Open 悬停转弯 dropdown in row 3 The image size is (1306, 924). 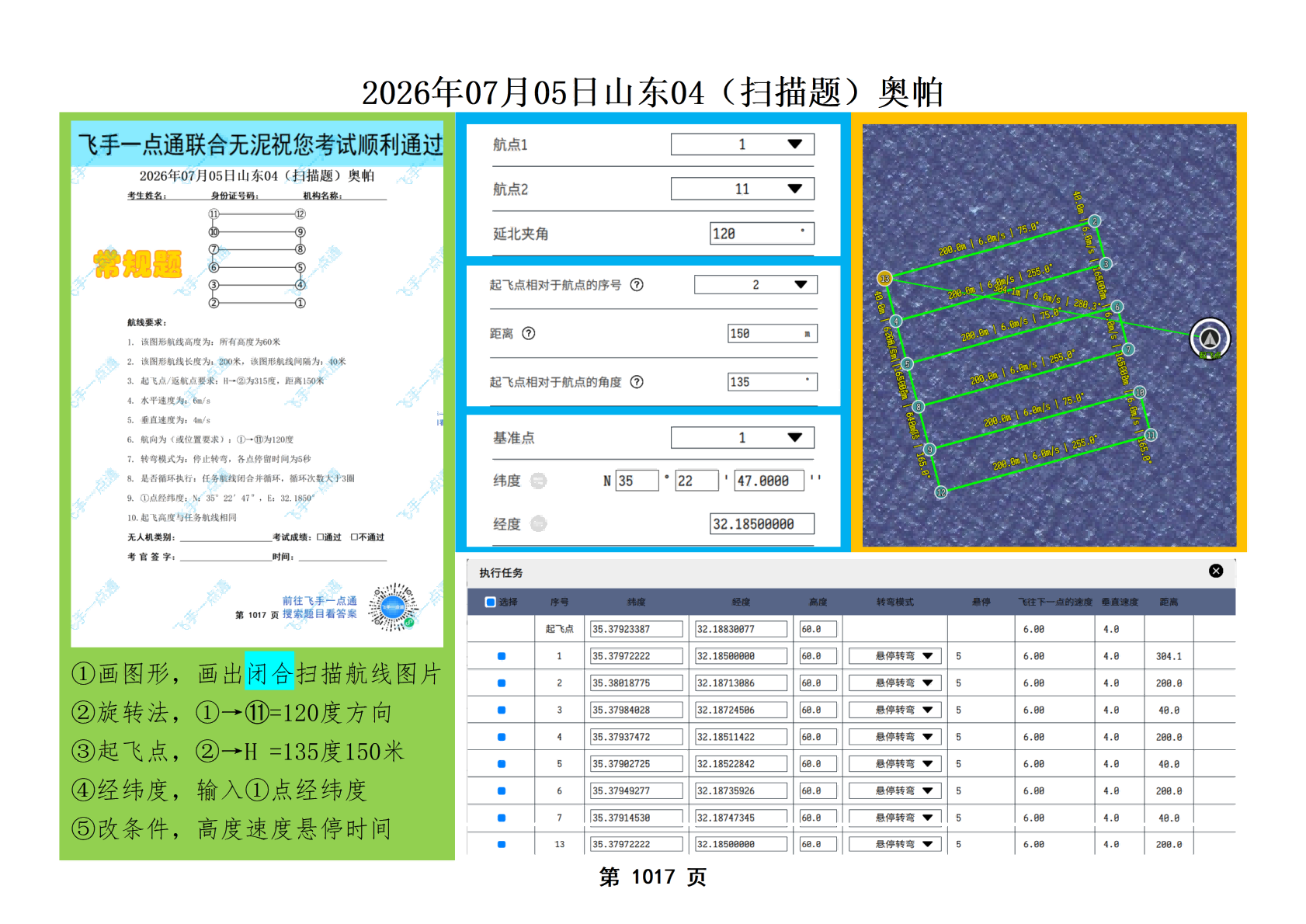pyautogui.click(x=895, y=710)
